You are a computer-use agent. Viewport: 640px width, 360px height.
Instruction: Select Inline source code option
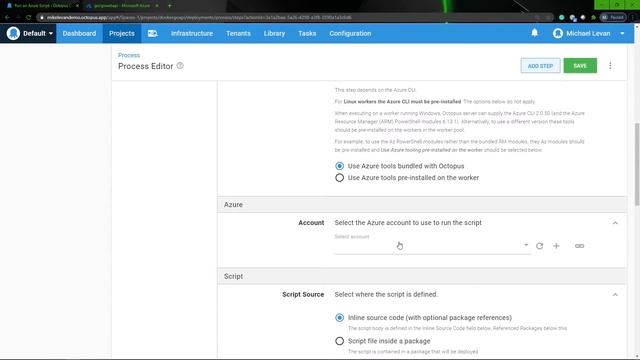tap(340, 318)
